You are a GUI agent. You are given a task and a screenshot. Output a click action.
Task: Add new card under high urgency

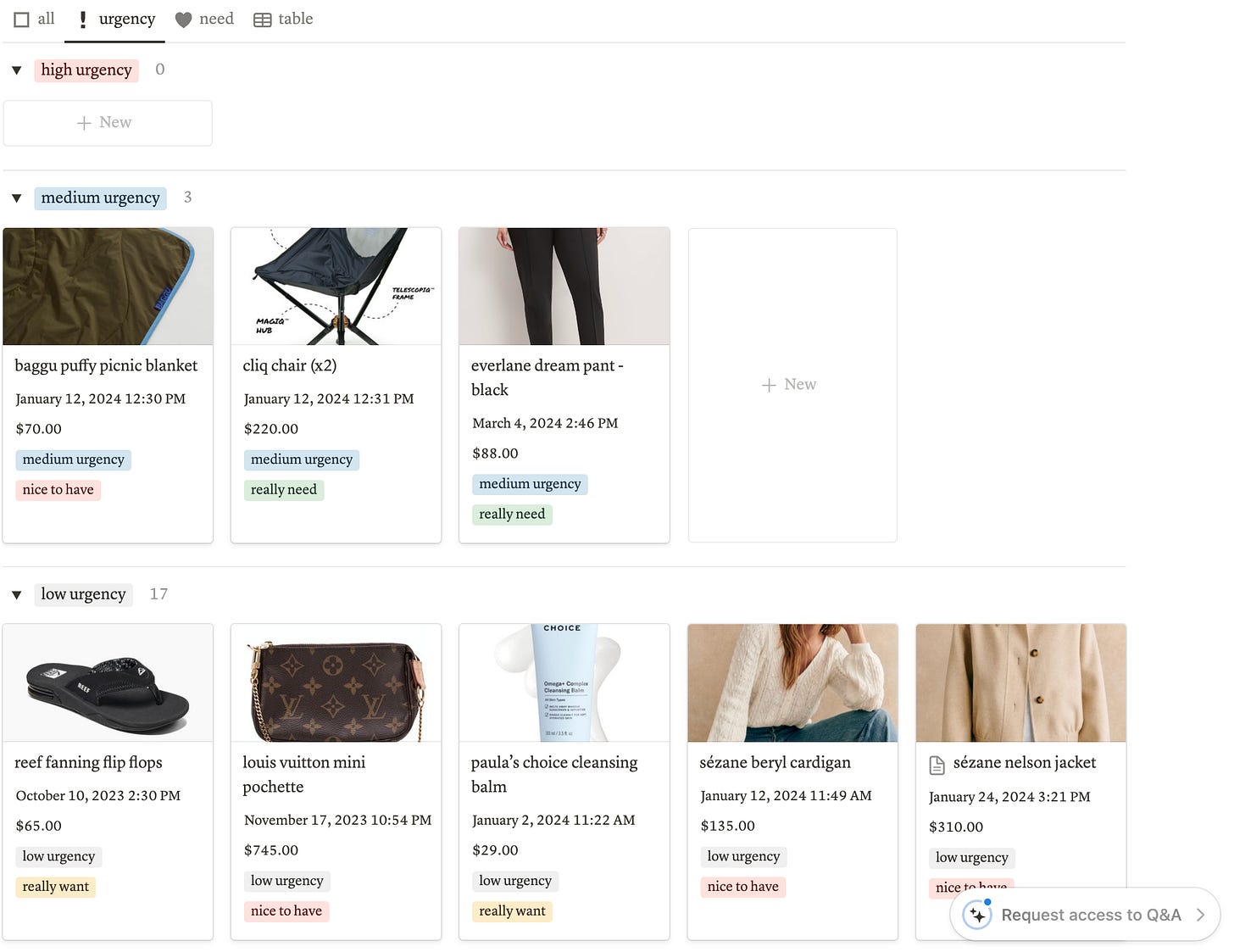108,123
